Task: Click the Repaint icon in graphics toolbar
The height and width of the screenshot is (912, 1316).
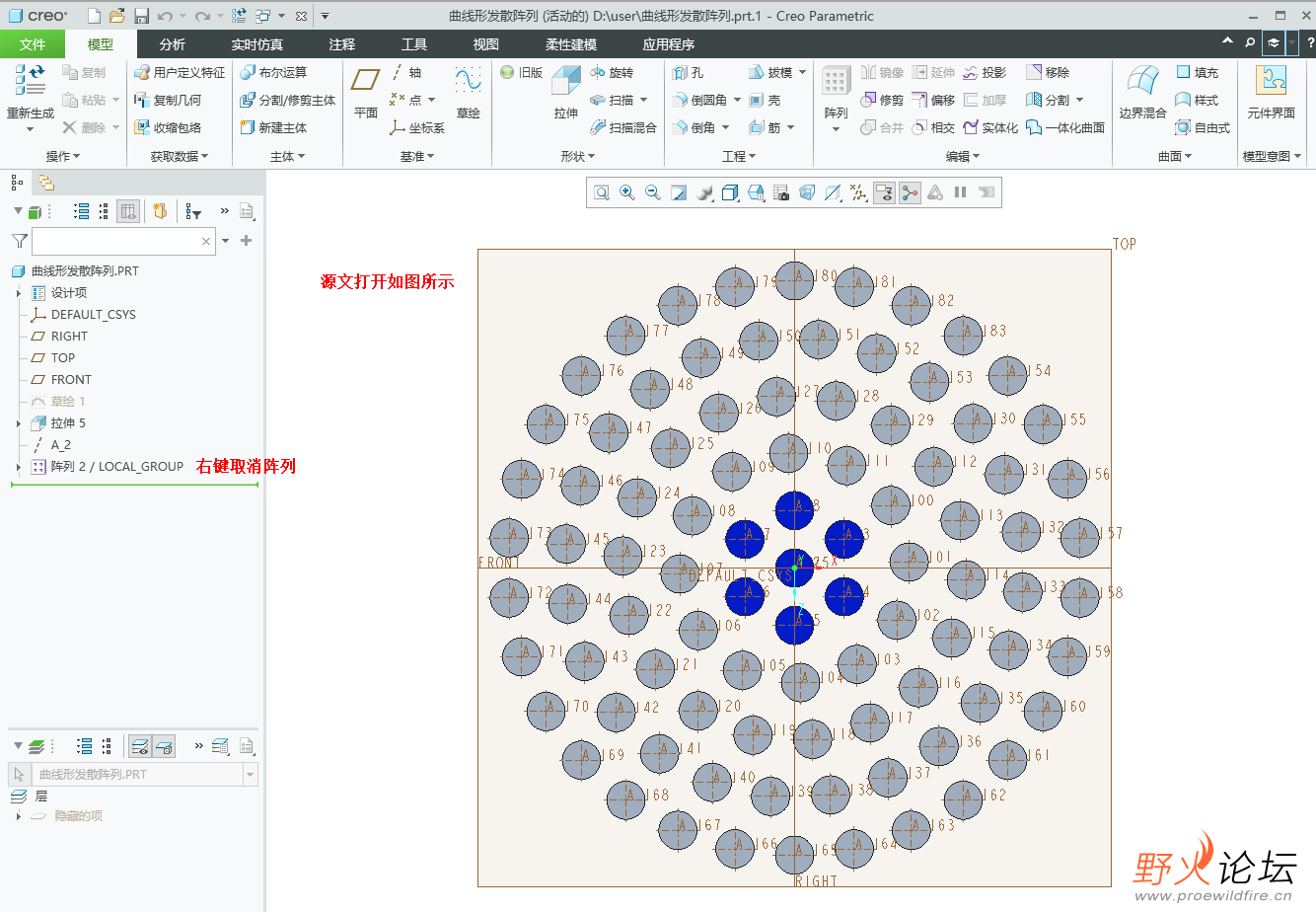Action: 679,192
